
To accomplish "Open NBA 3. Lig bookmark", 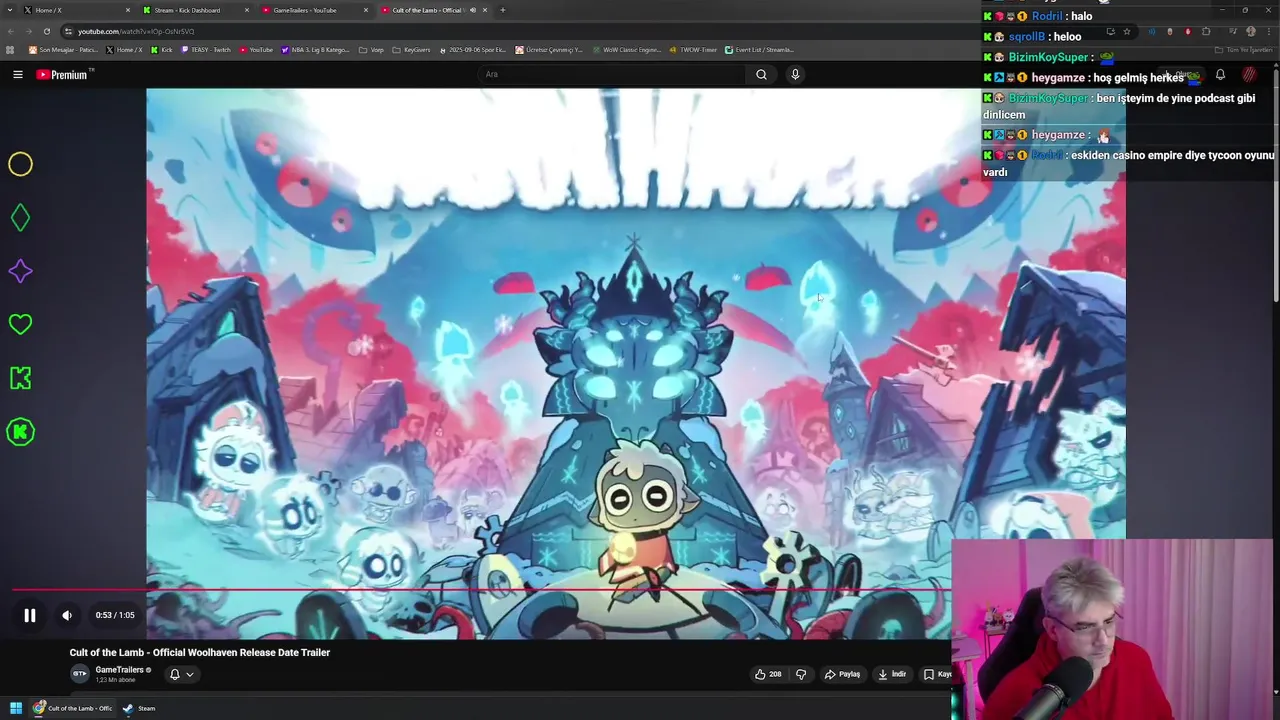I will [316, 50].
